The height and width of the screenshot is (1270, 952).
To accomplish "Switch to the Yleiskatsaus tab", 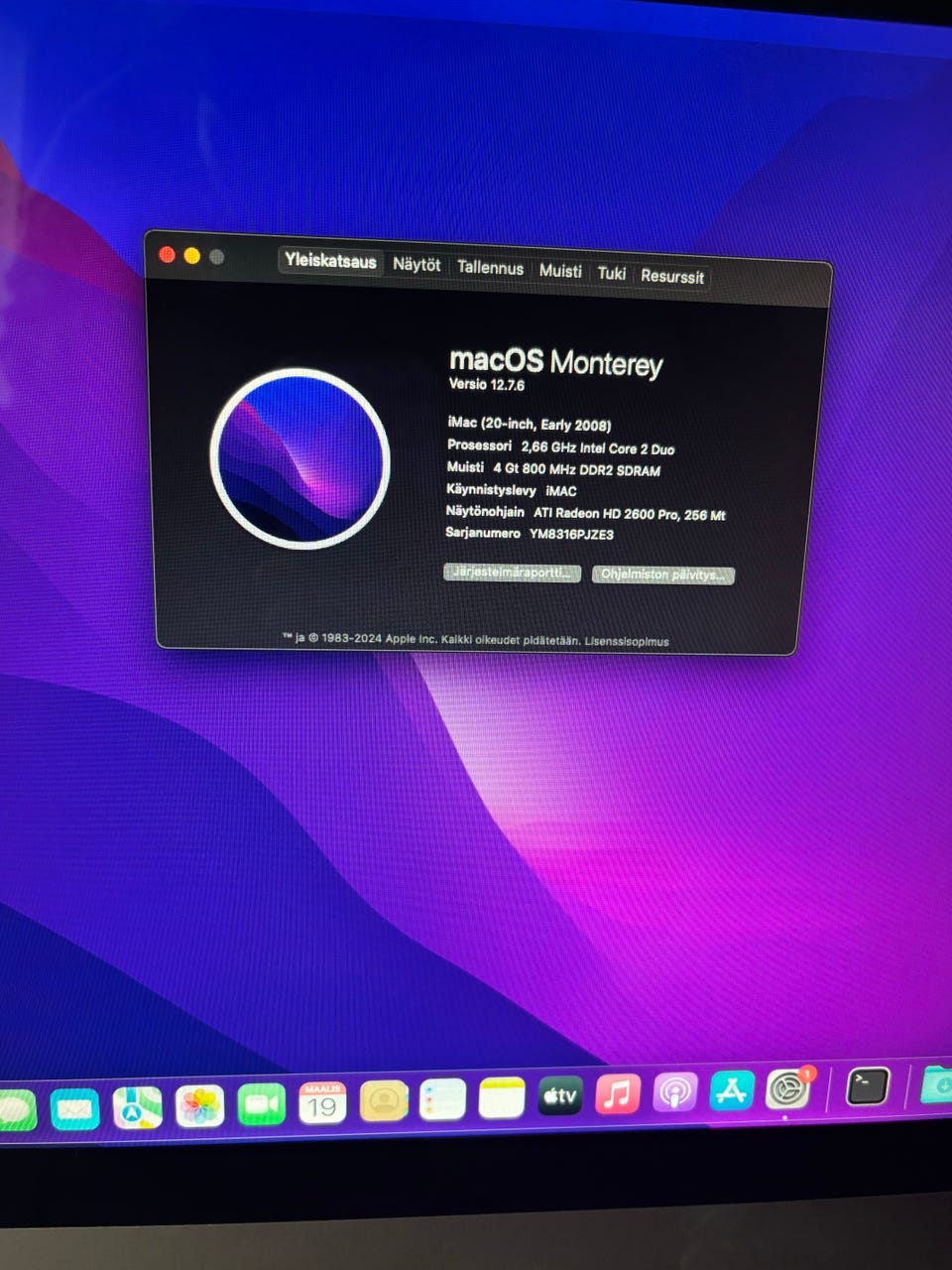I will pyautogui.click(x=330, y=261).
